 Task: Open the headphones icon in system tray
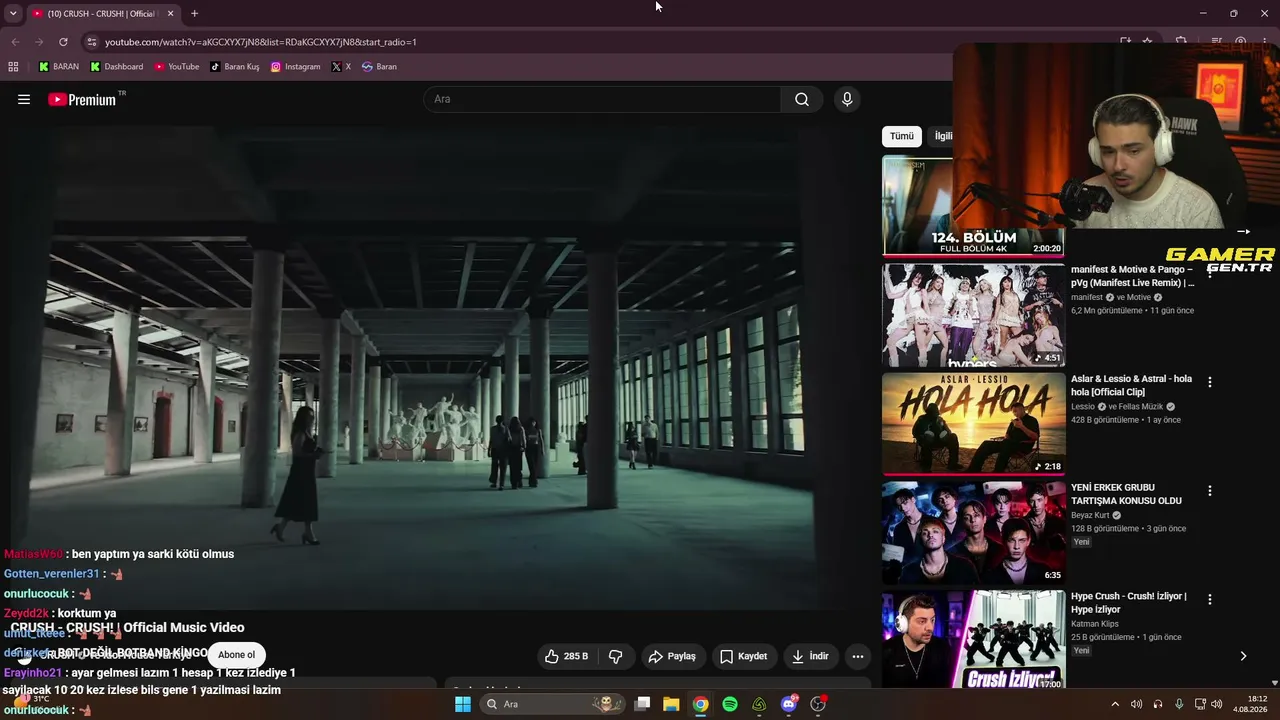(x=1158, y=704)
